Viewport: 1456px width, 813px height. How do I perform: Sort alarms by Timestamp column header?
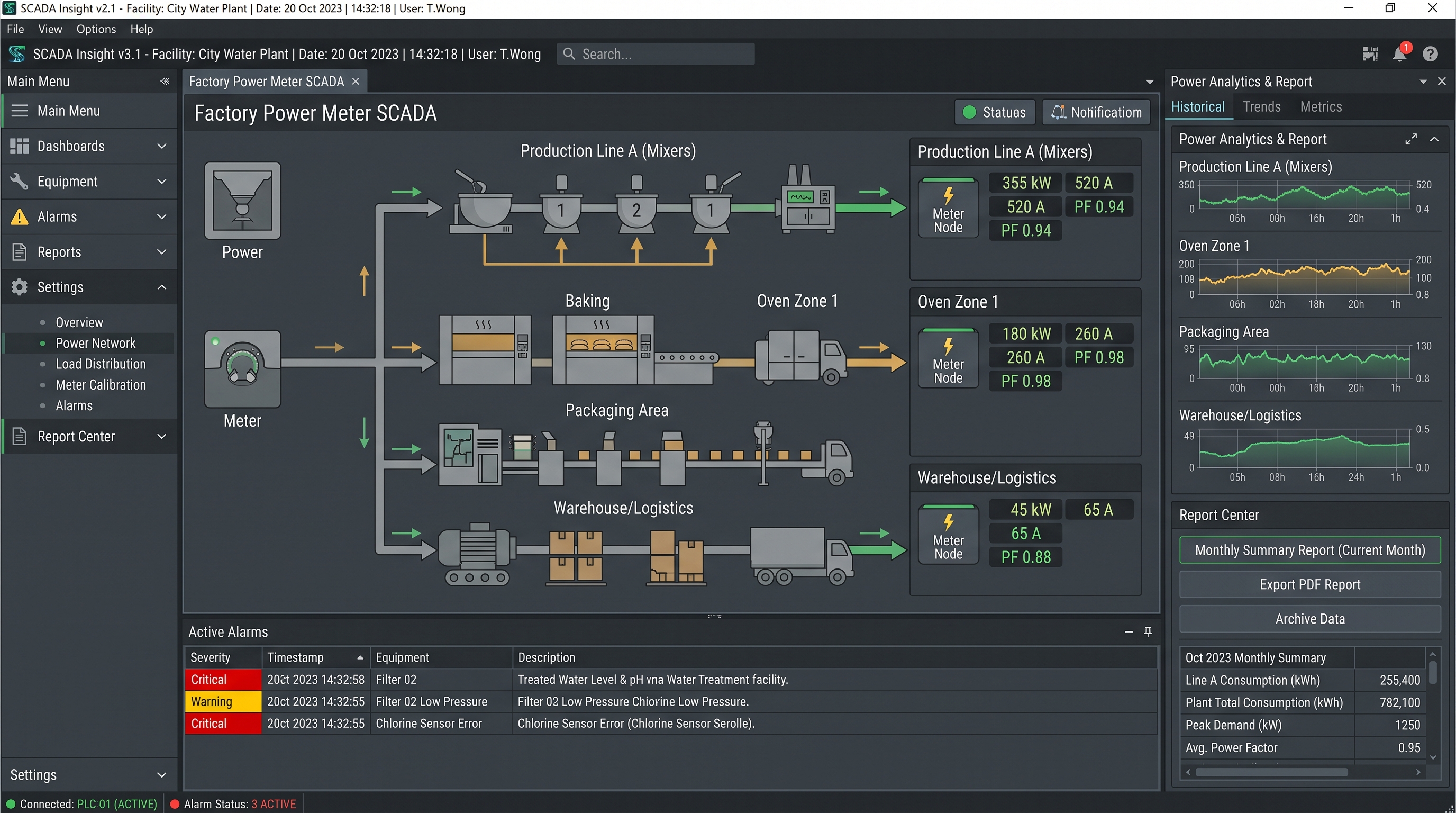315,657
